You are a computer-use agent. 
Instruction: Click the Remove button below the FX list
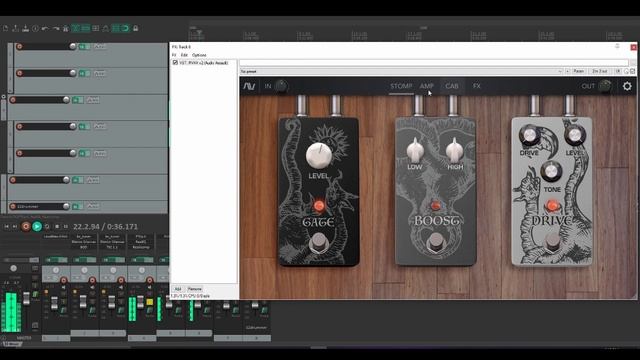(195, 289)
